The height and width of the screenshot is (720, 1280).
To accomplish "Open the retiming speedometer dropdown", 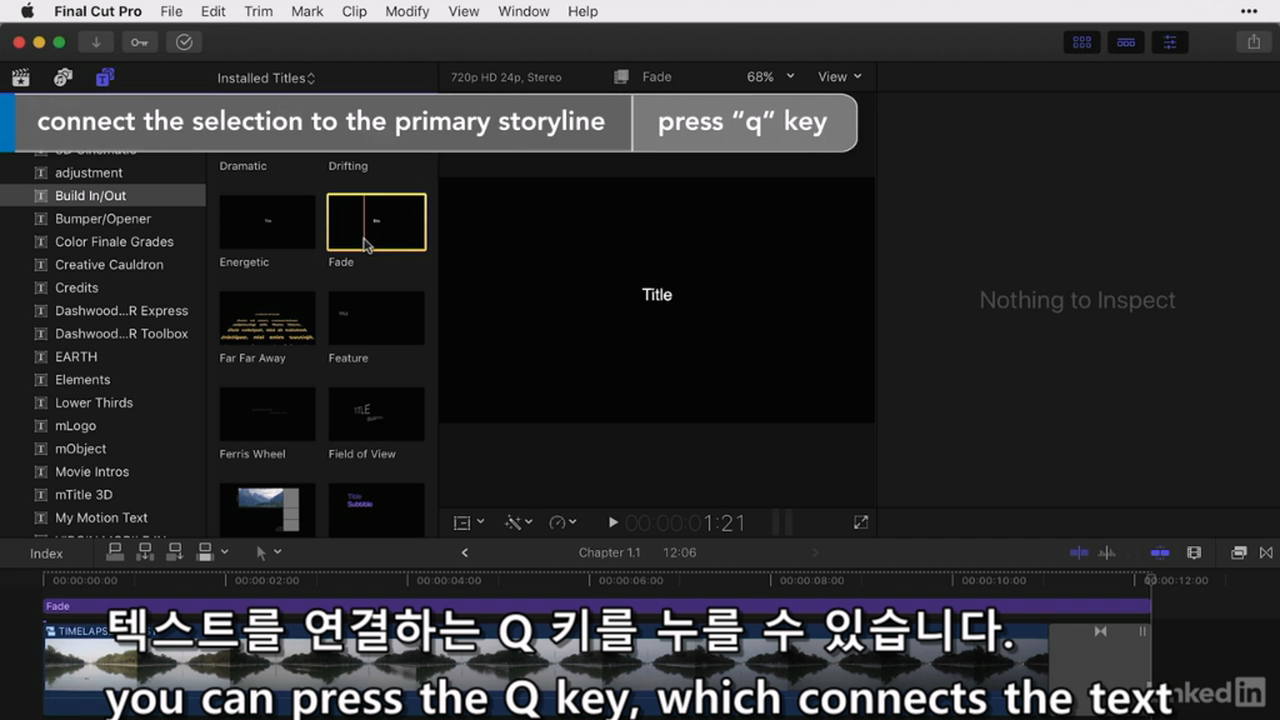I will 563,522.
